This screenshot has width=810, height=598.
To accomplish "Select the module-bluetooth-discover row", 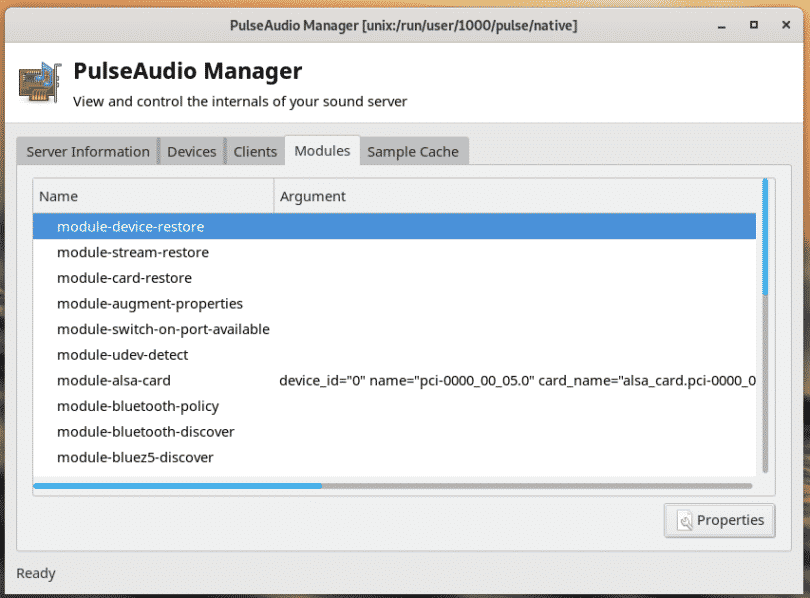I will pyautogui.click(x=394, y=432).
